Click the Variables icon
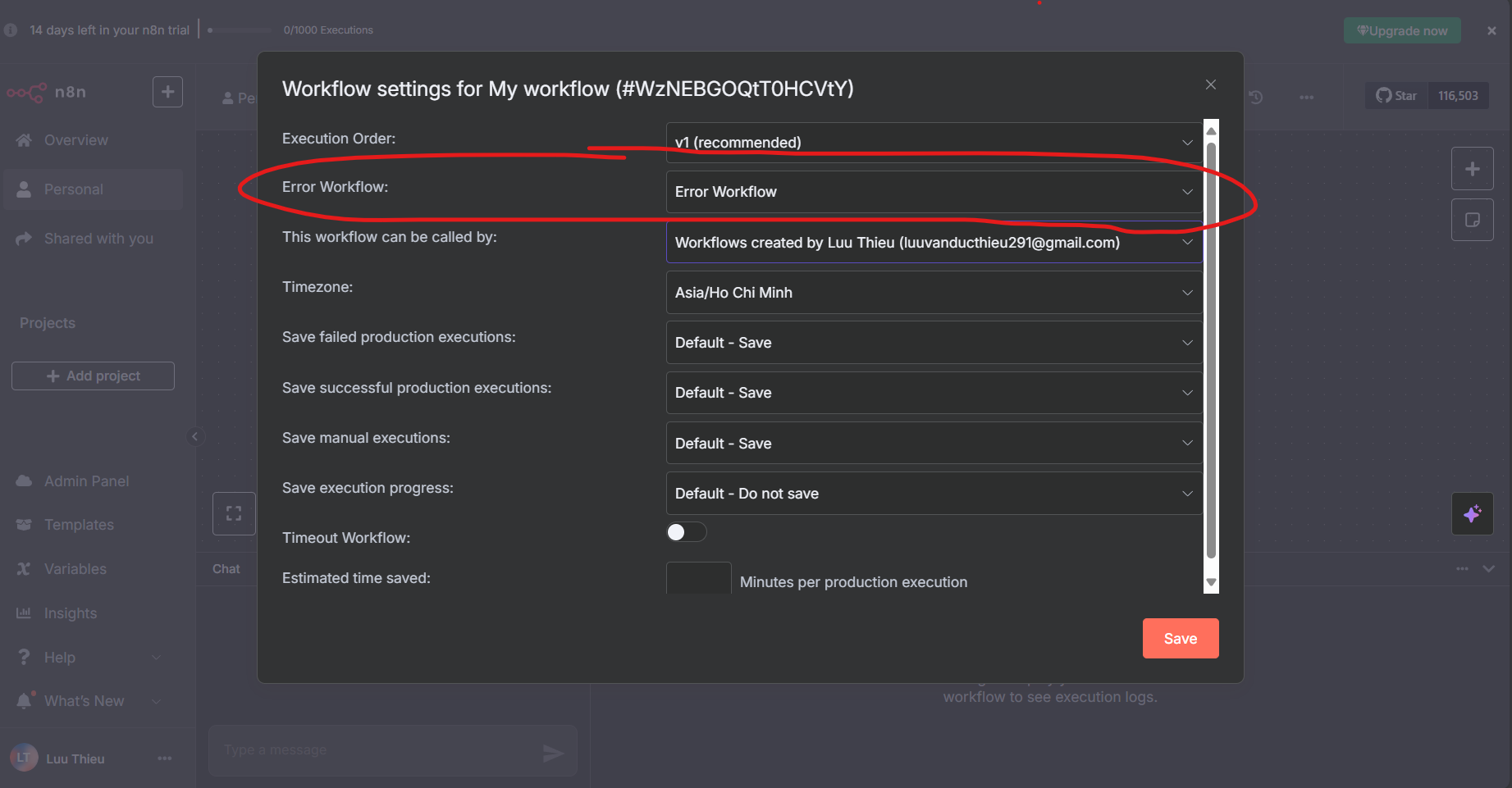This screenshot has width=1512, height=788. point(24,569)
